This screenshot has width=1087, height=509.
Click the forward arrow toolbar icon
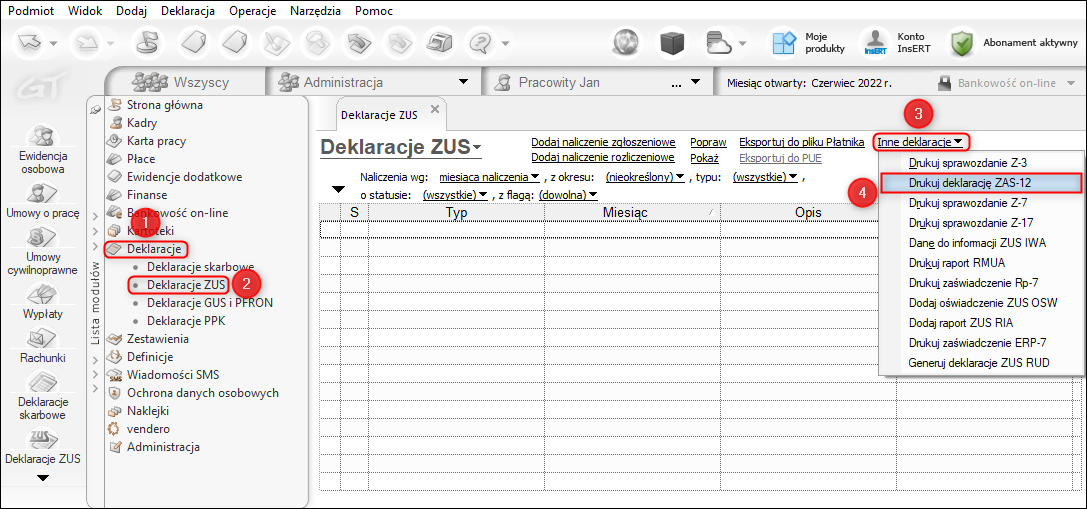tap(89, 44)
